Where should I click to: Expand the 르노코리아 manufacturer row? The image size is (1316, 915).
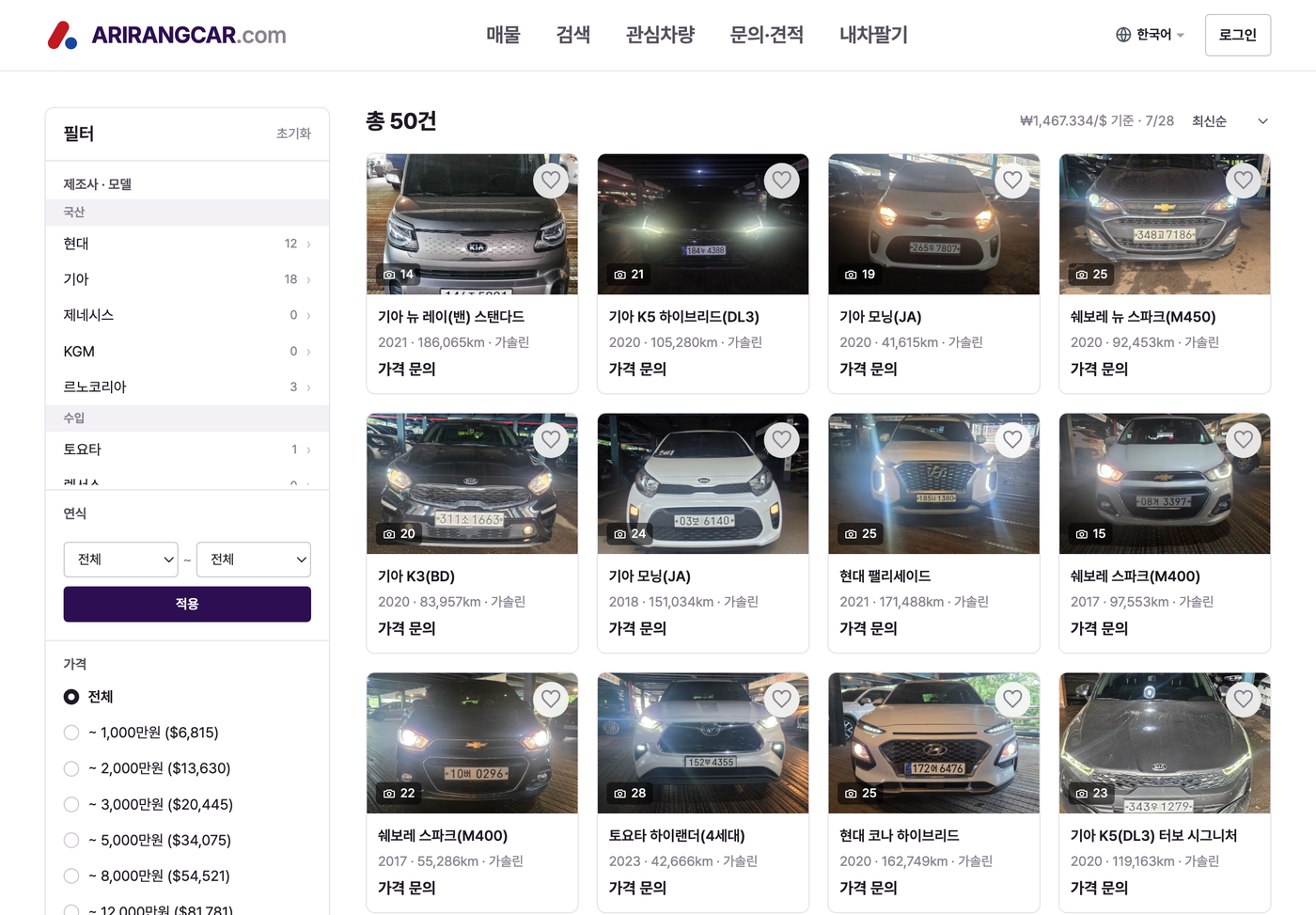pos(187,387)
